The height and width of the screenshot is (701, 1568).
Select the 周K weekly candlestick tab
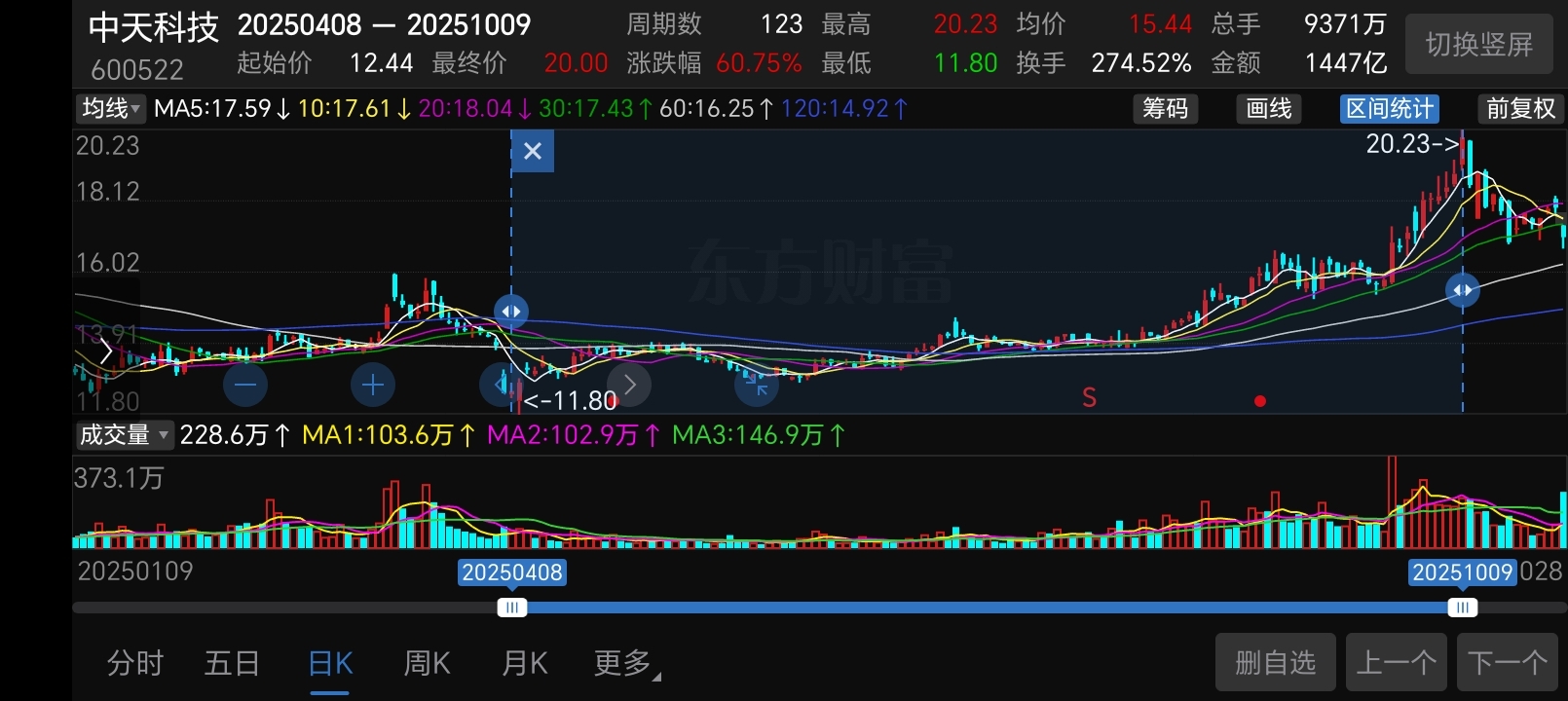[427, 663]
